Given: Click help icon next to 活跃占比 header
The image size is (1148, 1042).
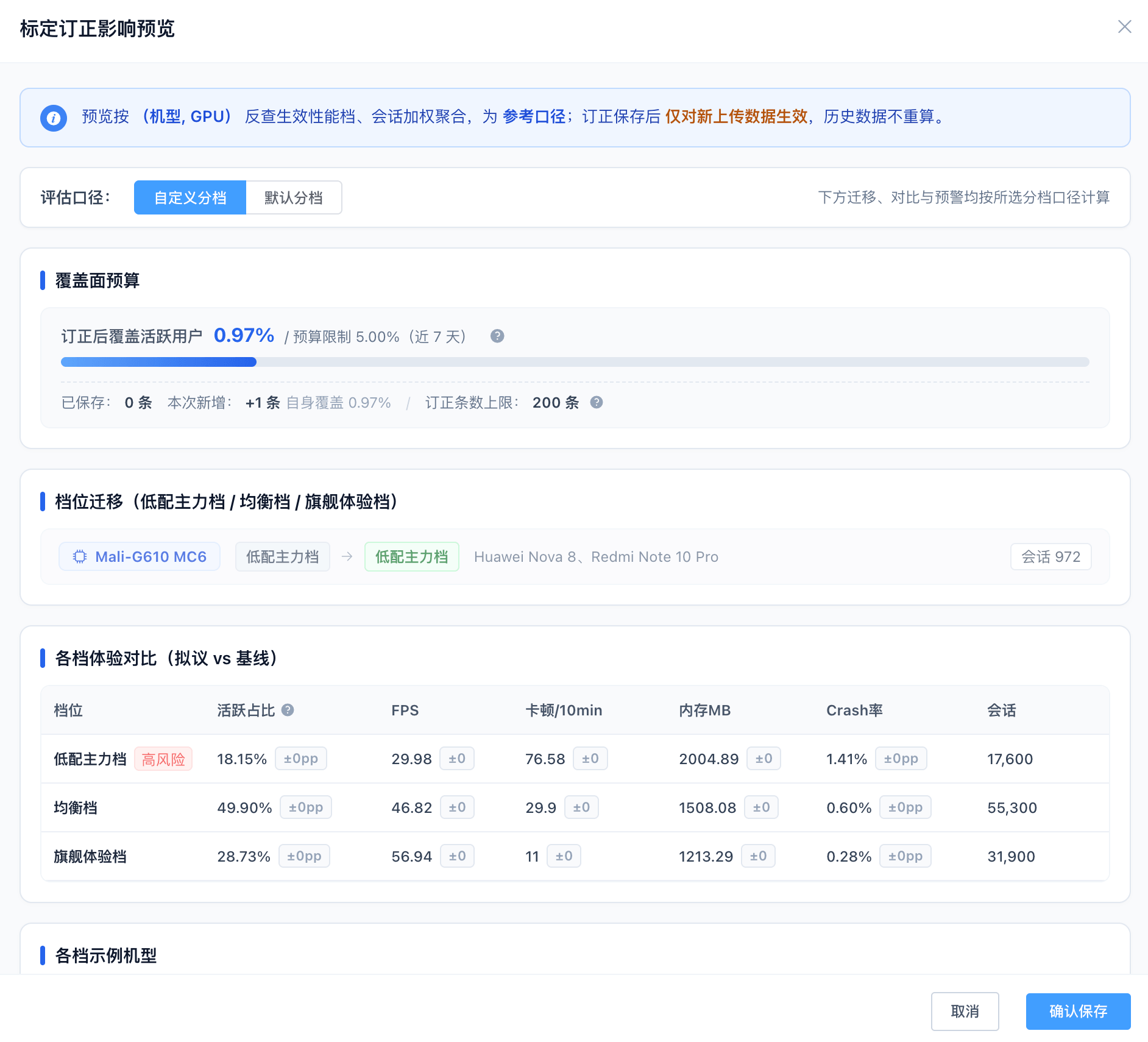Looking at the screenshot, I should (288, 710).
